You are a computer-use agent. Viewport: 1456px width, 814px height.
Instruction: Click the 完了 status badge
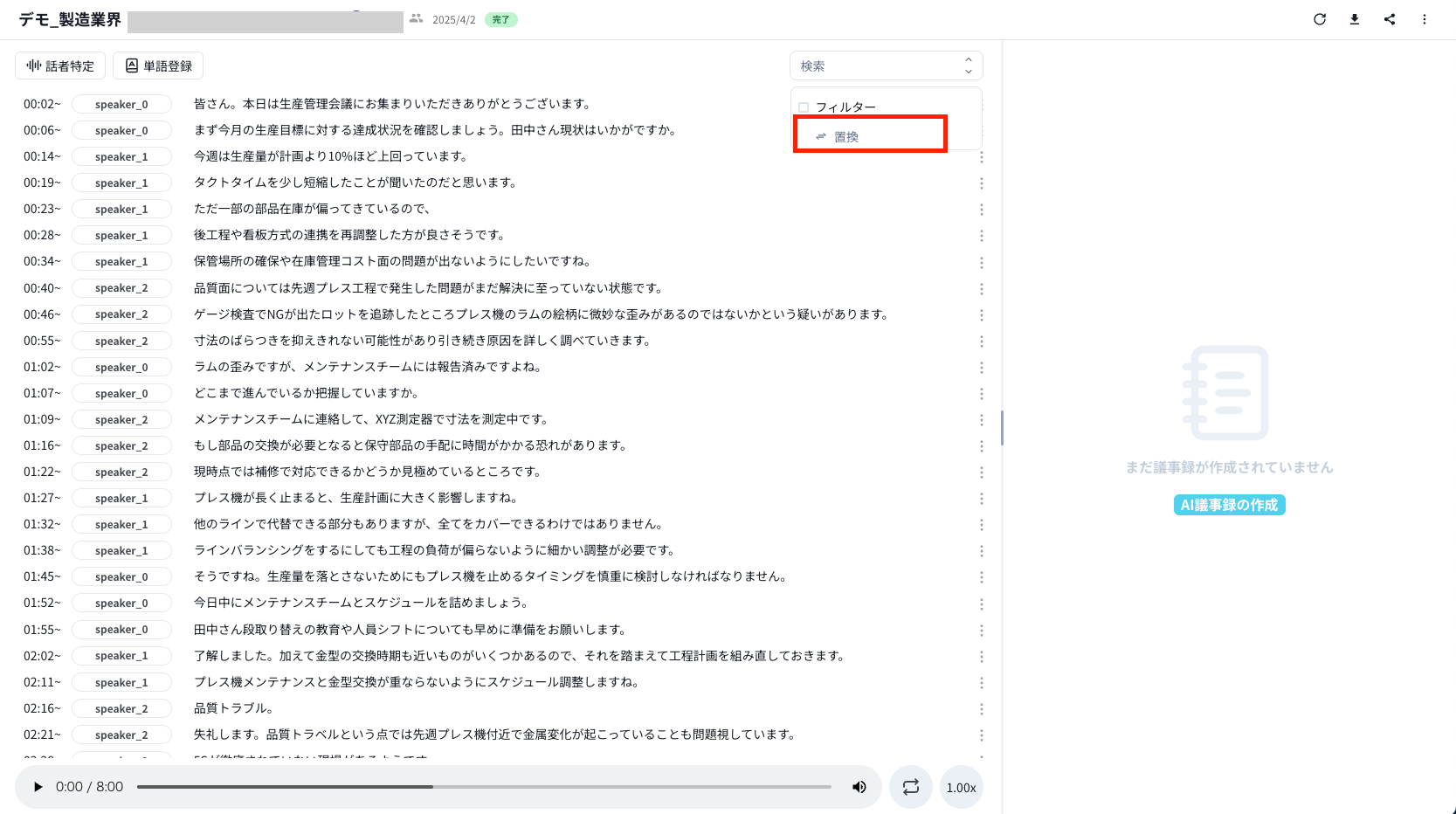tap(500, 19)
